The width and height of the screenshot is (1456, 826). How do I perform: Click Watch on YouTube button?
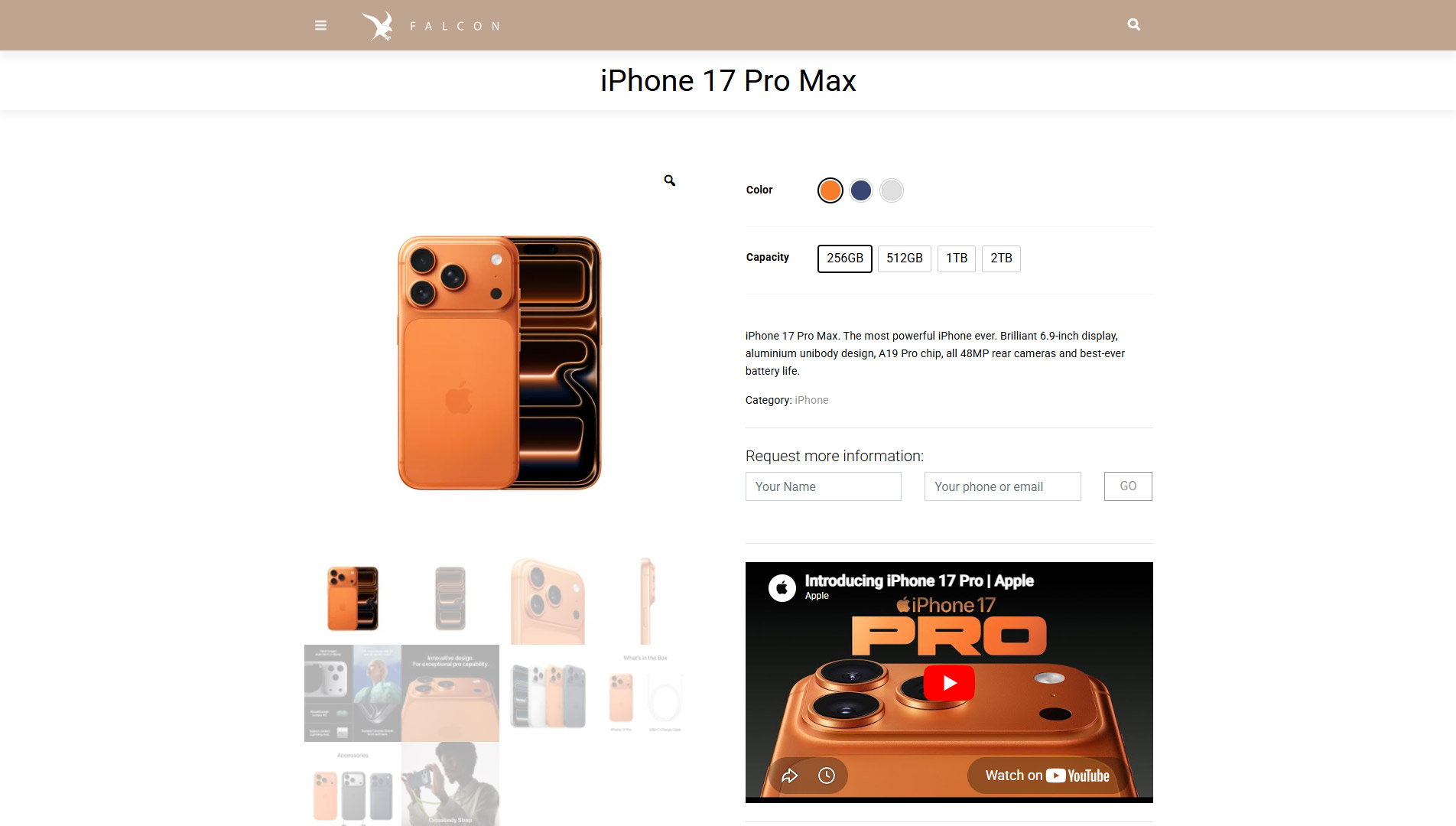click(1047, 776)
